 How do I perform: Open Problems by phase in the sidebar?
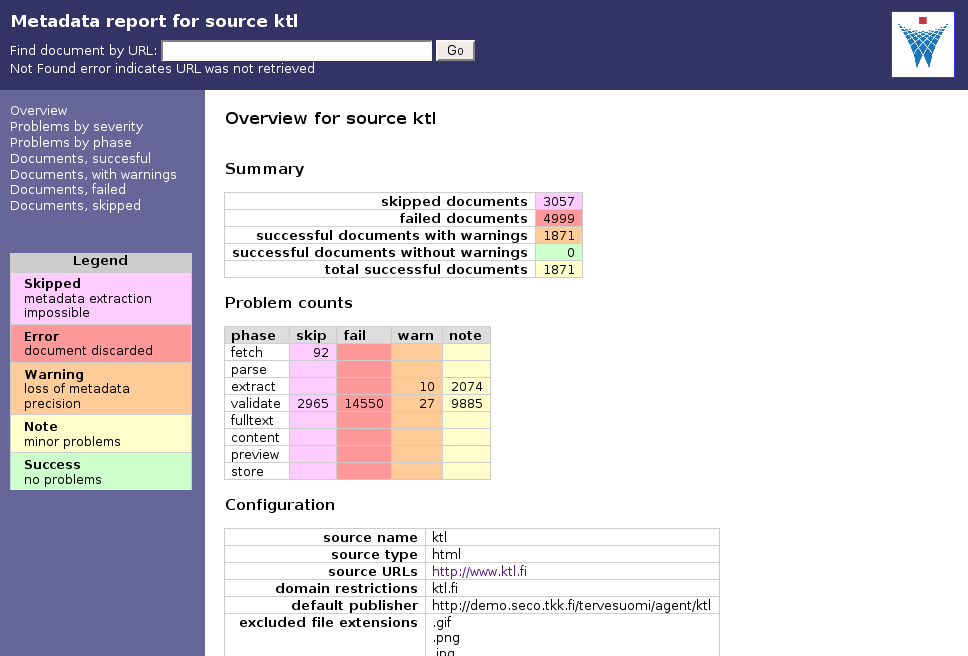[70, 143]
